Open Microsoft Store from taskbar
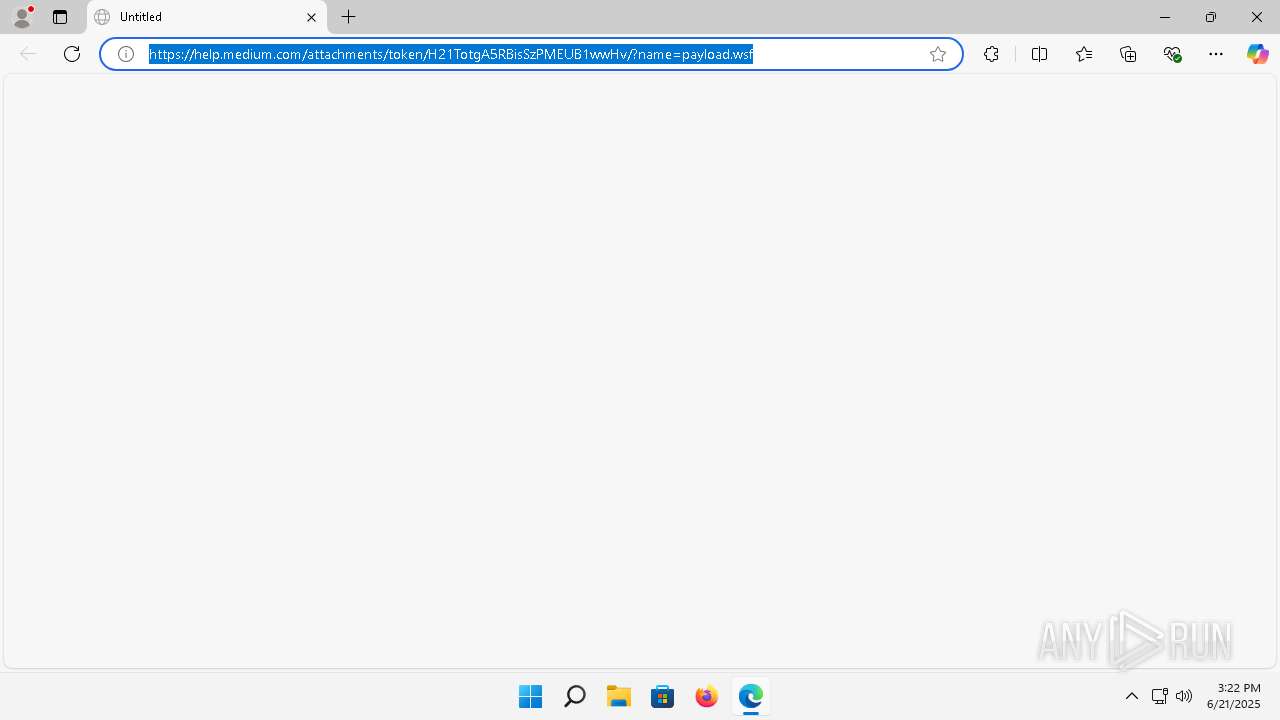The image size is (1280, 720). [x=663, y=696]
